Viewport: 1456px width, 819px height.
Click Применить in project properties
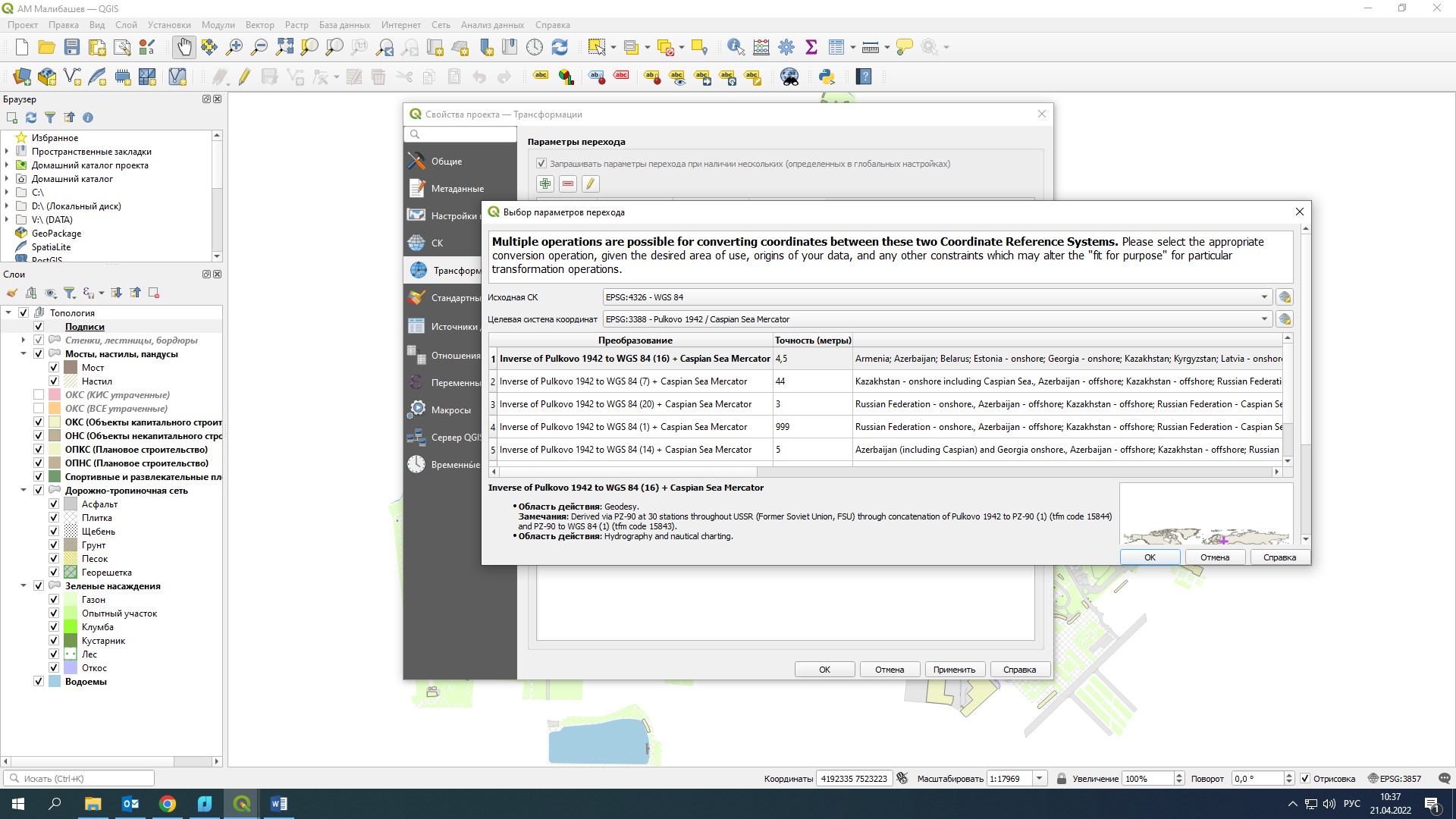pyautogui.click(x=954, y=670)
